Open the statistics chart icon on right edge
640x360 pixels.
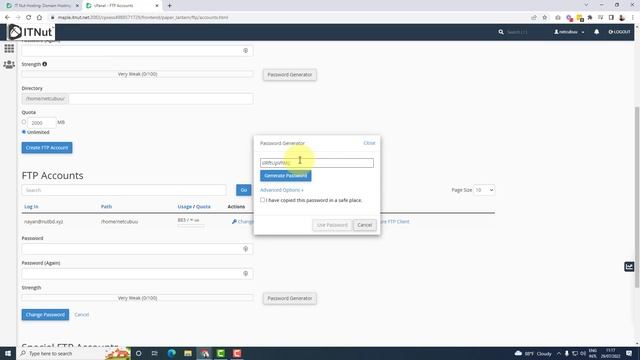tap(629, 267)
